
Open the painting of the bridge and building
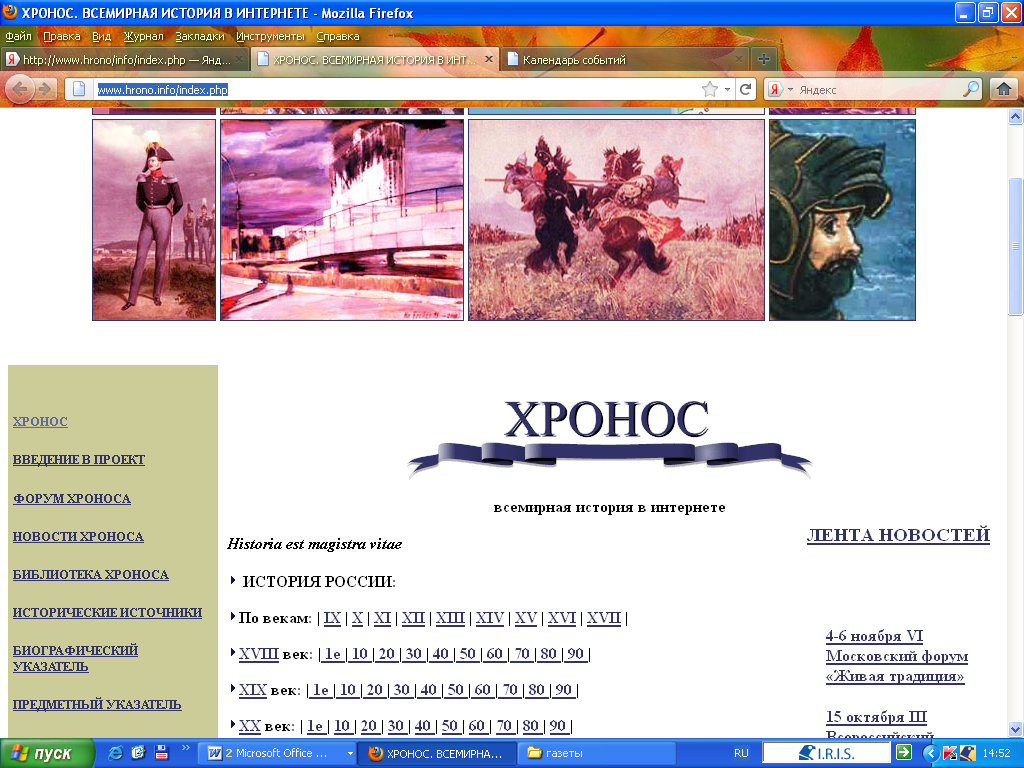click(342, 220)
